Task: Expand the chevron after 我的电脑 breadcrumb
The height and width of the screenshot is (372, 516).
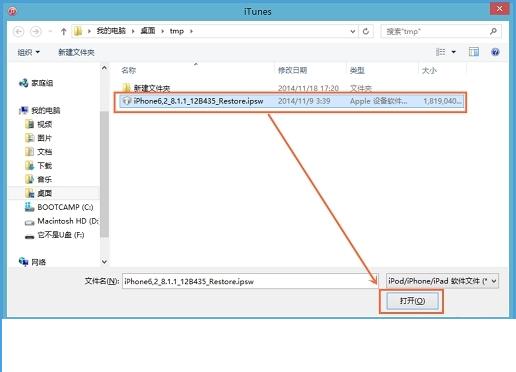Action: pos(133,31)
